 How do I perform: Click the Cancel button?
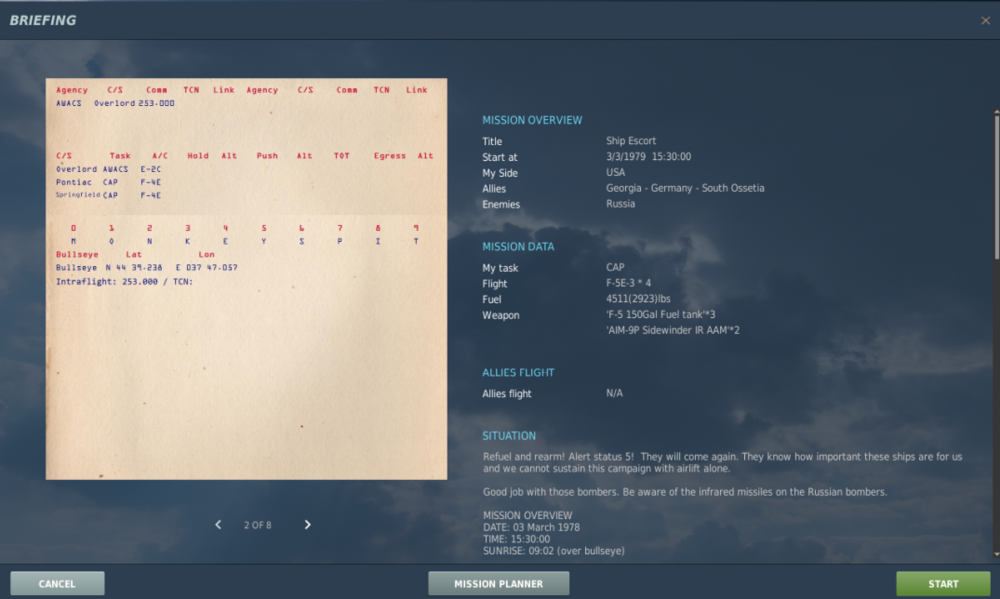pos(57,583)
